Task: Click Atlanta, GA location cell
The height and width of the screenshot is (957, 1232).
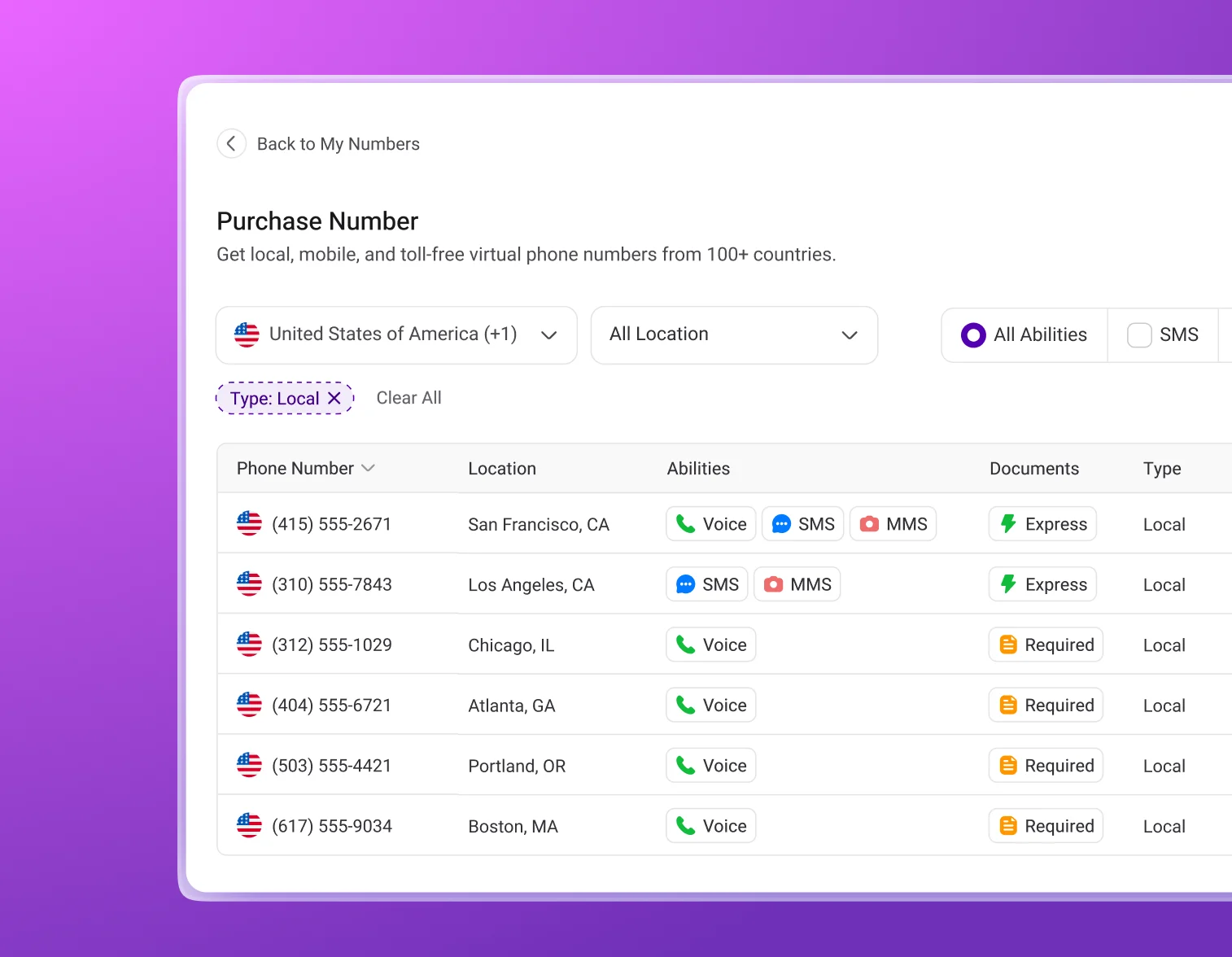Action: pyautogui.click(x=512, y=706)
